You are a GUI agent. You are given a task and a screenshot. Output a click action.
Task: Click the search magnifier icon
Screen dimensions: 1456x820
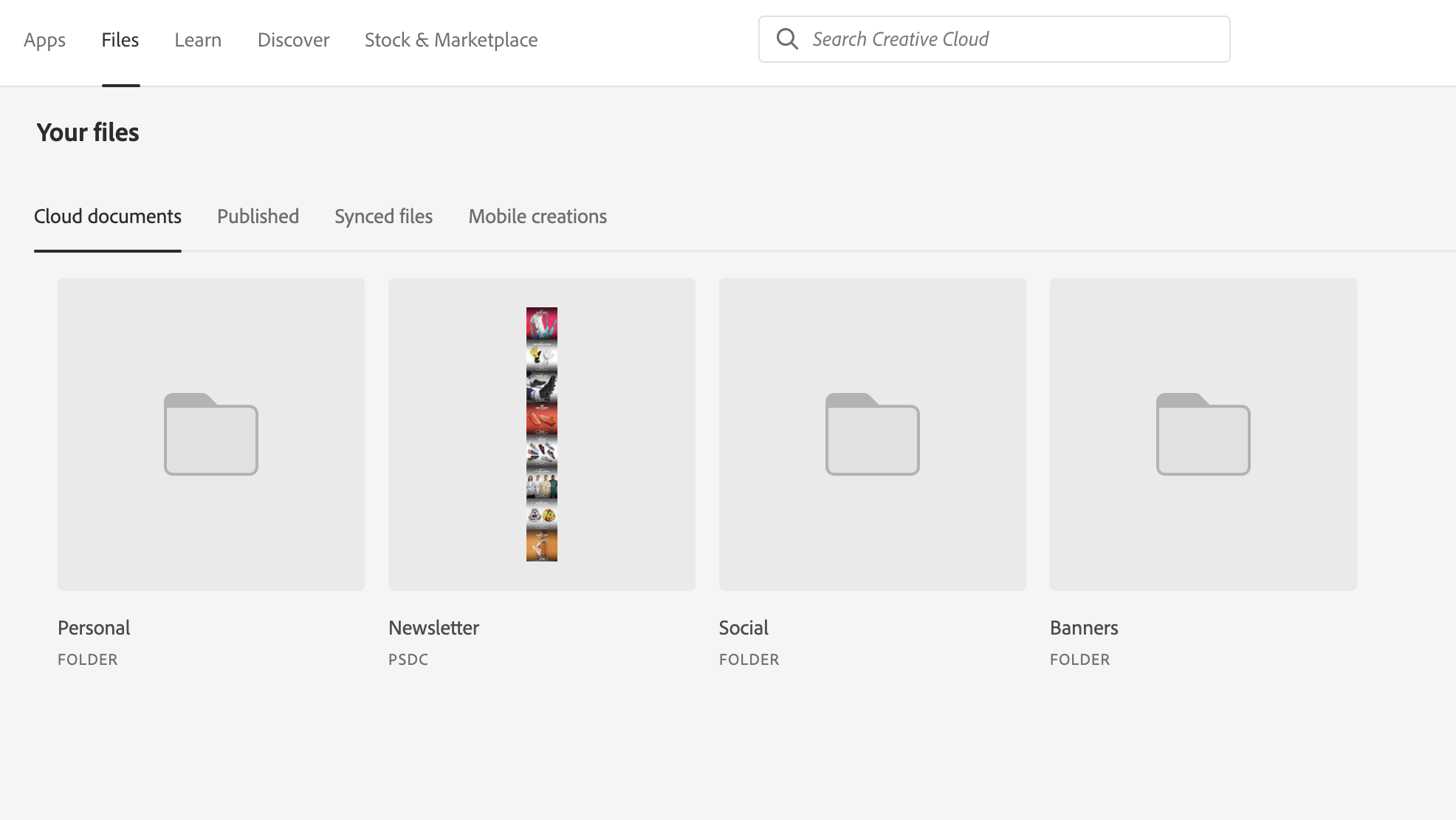point(787,38)
